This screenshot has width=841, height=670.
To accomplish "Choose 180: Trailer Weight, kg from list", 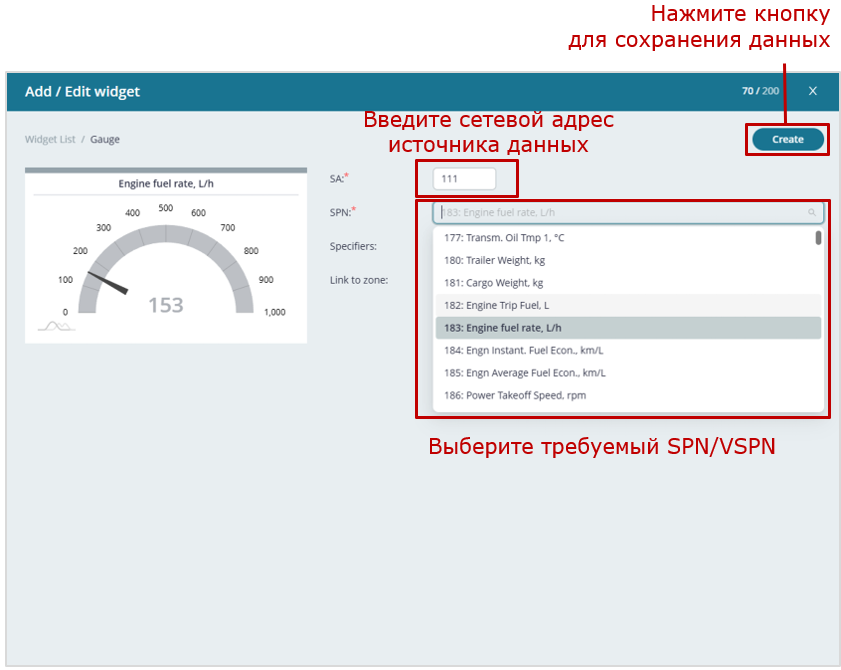I will coord(494,260).
